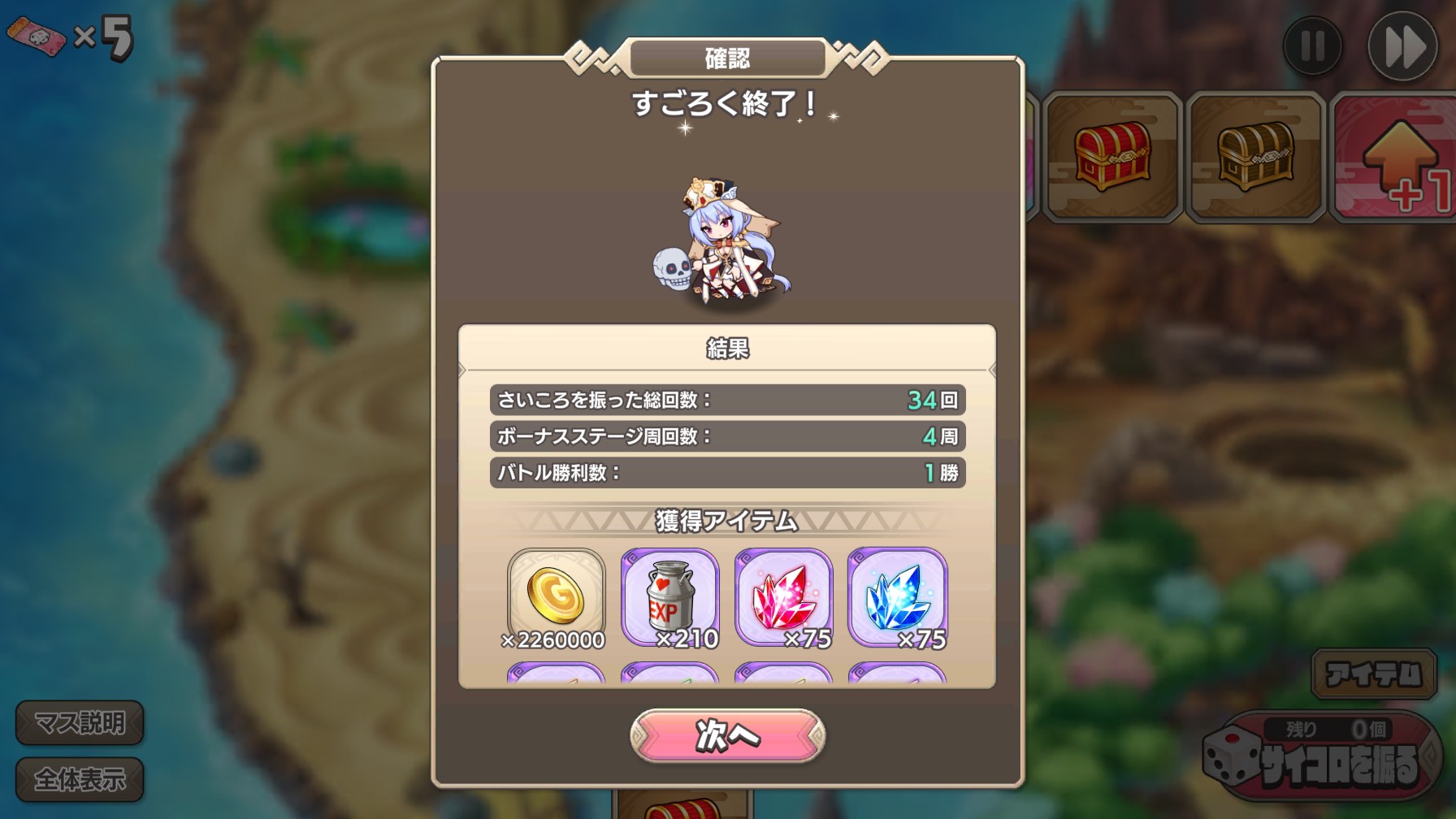Click the pink 次へ button

tap(727, 735)
